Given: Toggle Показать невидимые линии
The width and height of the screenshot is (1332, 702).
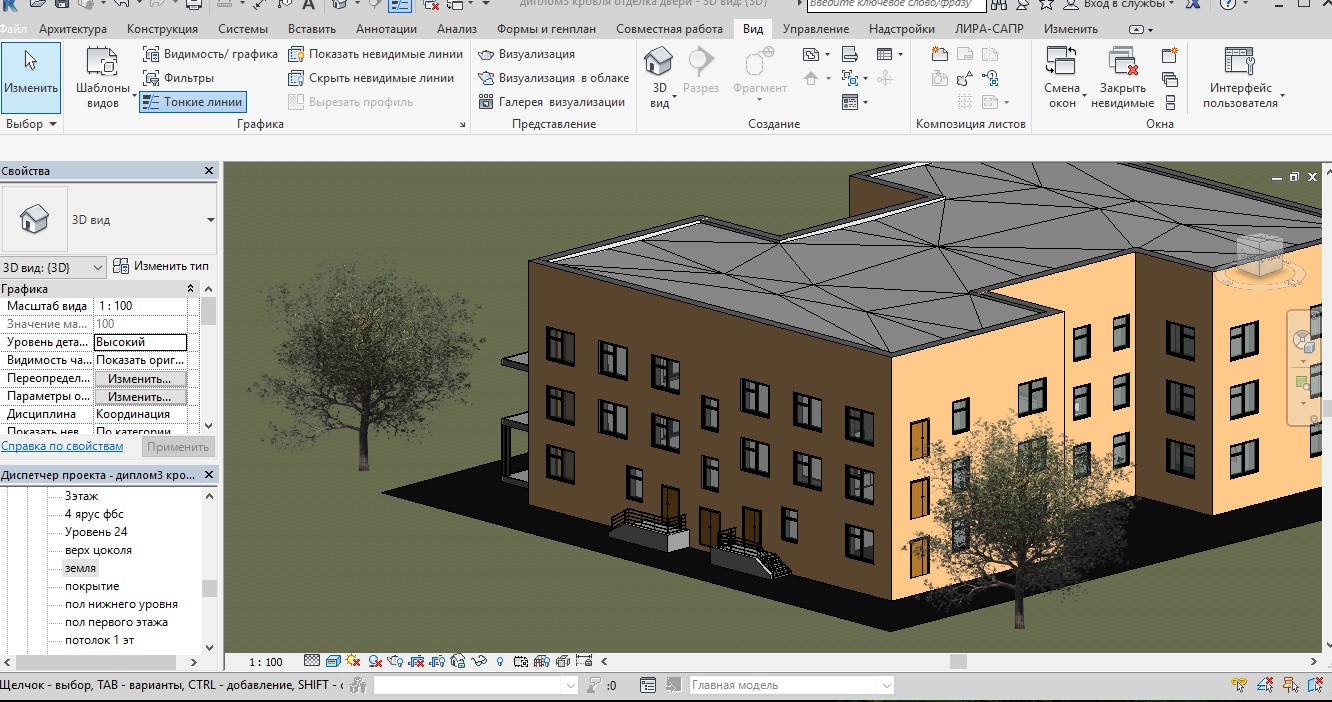Looking at the screenshot, I should pos(376,54).
